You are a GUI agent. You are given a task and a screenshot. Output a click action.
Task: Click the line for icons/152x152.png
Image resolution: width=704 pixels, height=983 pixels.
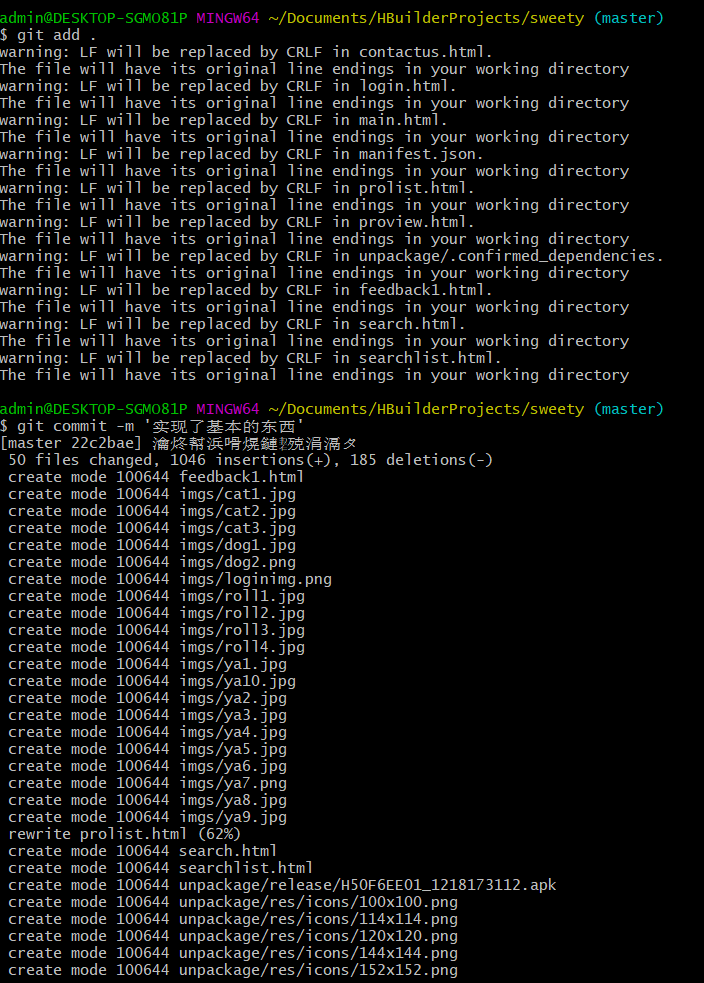coord(233,969)
